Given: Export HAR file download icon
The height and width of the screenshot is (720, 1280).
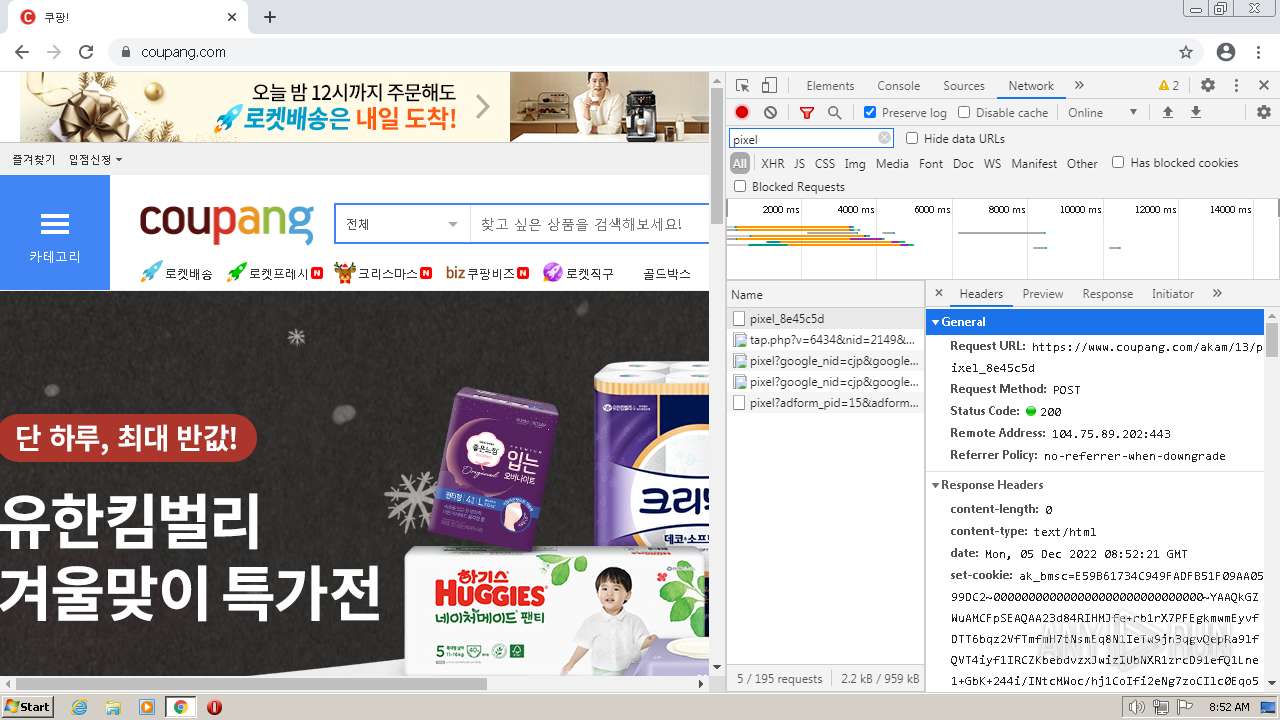Looking at the screenshot, I should click(x=1195, y=113).
